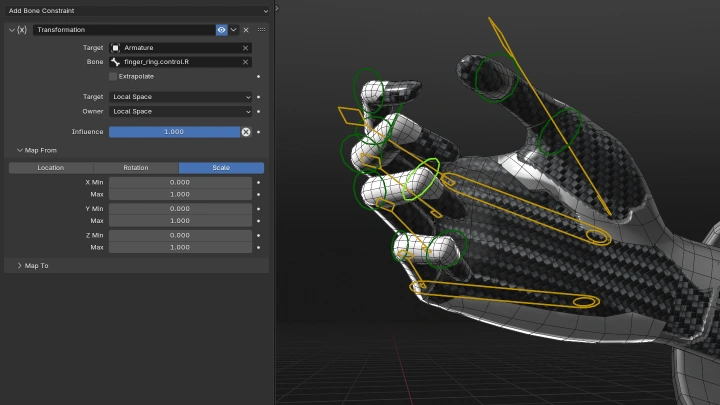The image size is (720, 405).
Task: Select the Scale Map From tab
Action: pyautogui.click(x=221, y=168)
